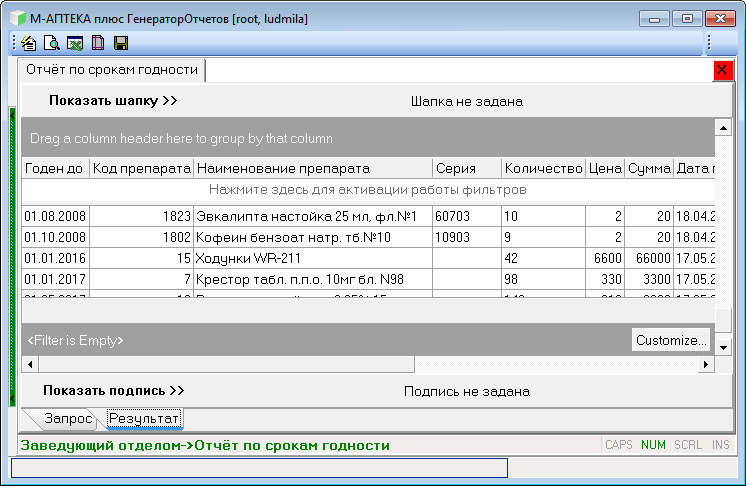
Task: Sort by Наименование препарата column
Action: coord(283,169)
